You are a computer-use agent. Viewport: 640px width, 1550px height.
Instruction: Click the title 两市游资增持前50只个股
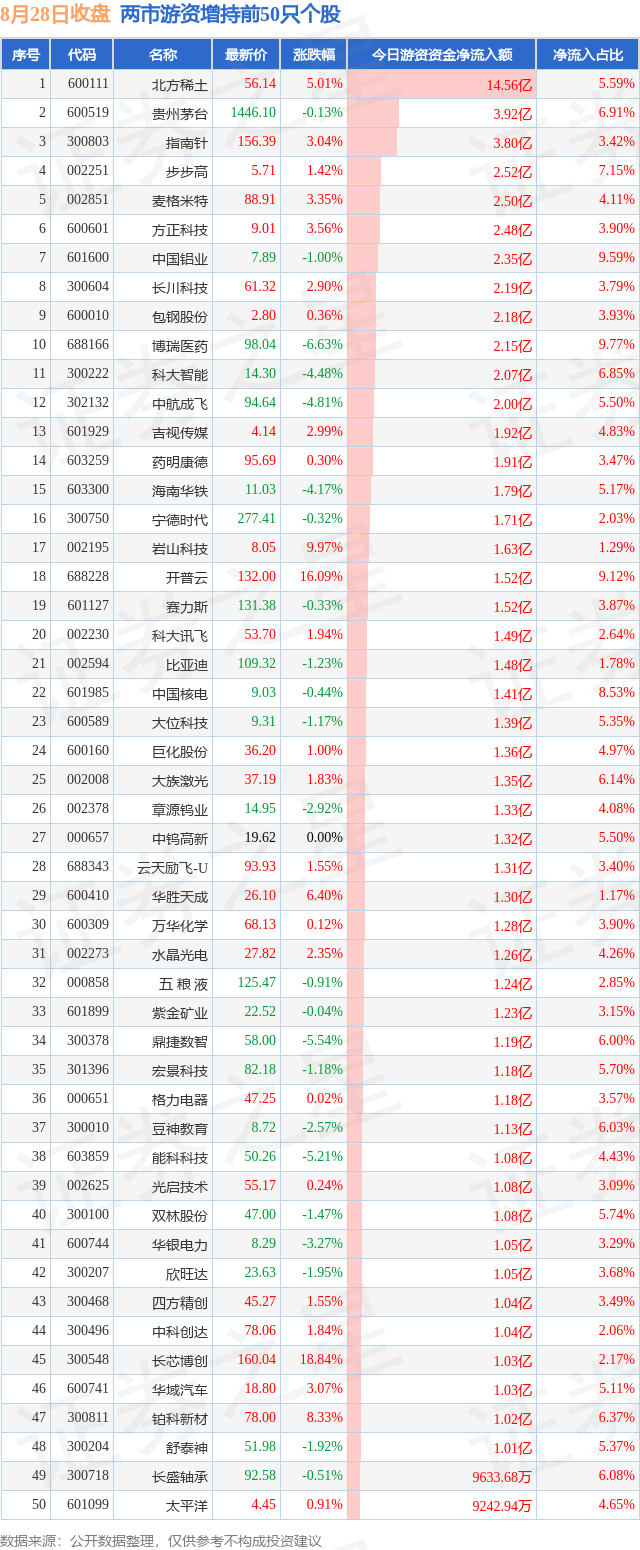(x=230, y=15)
